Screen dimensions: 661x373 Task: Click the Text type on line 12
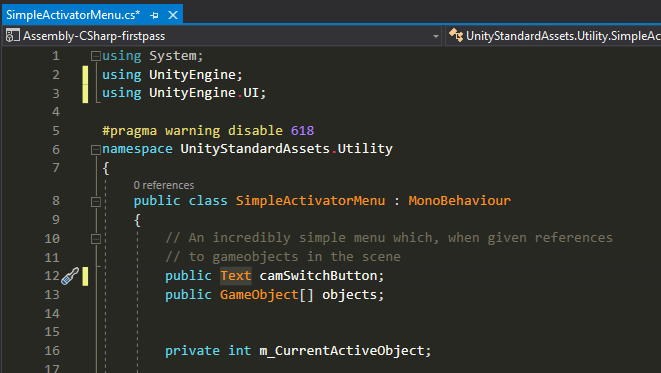[x=236, y=276]
